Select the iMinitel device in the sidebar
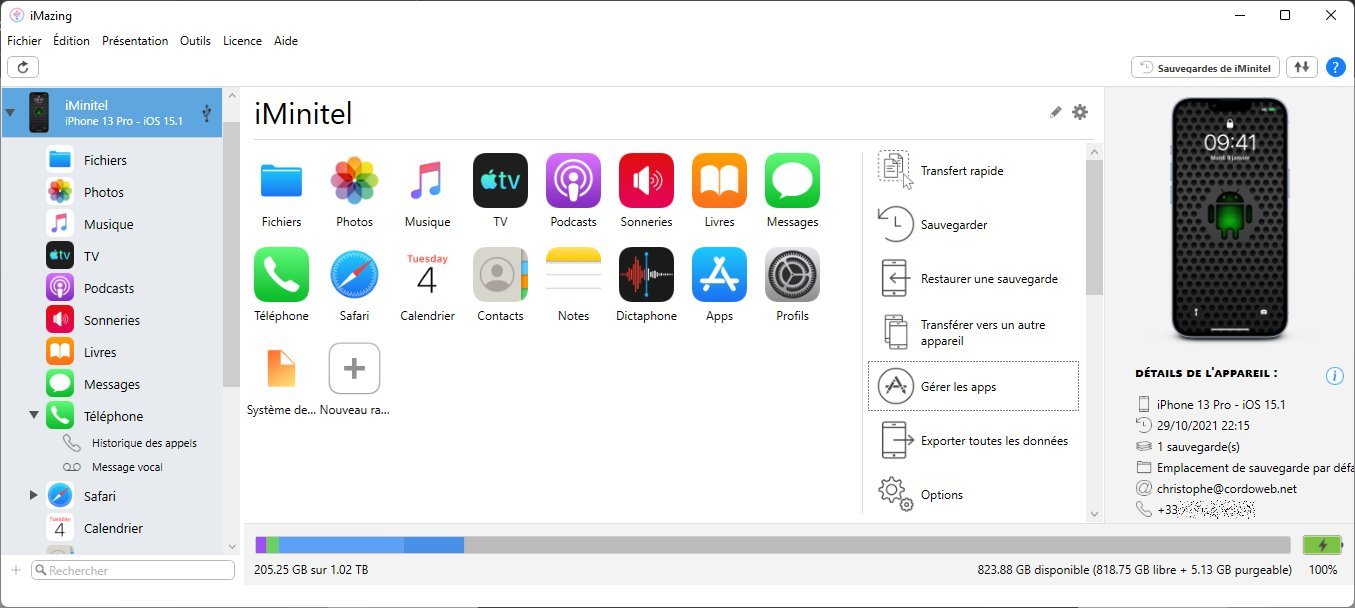Screen dimensions: 1355x608 point(112,113)
